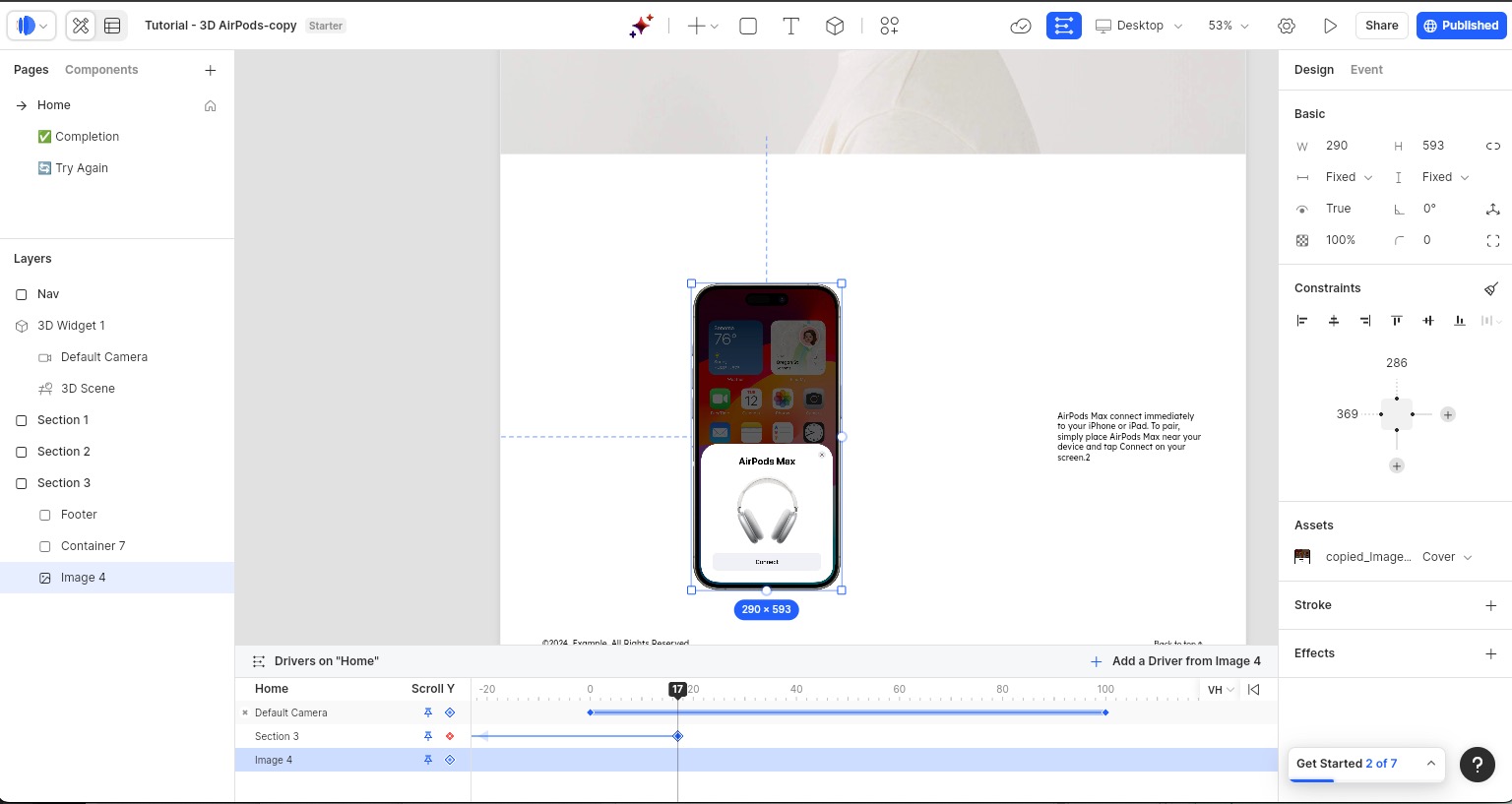Select the 3D cube tool

pos(835,27)
